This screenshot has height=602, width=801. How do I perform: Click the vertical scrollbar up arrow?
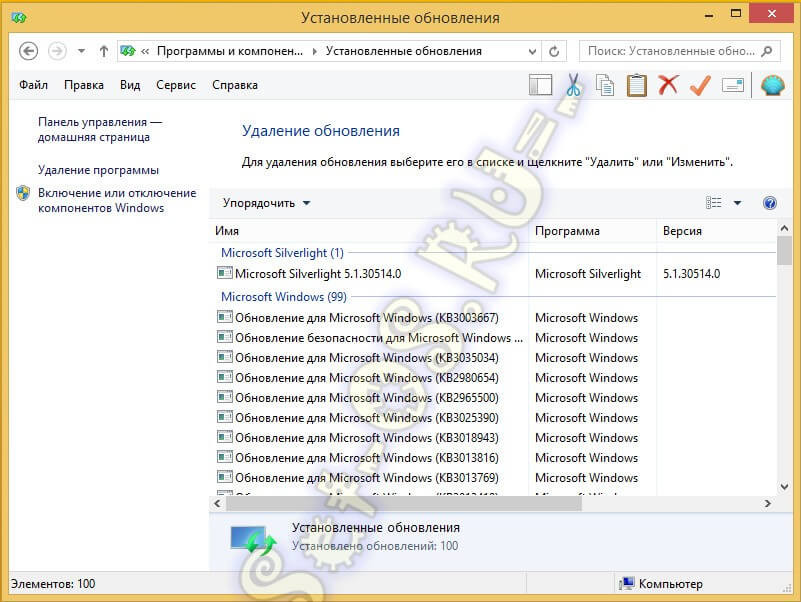point(784,228)
